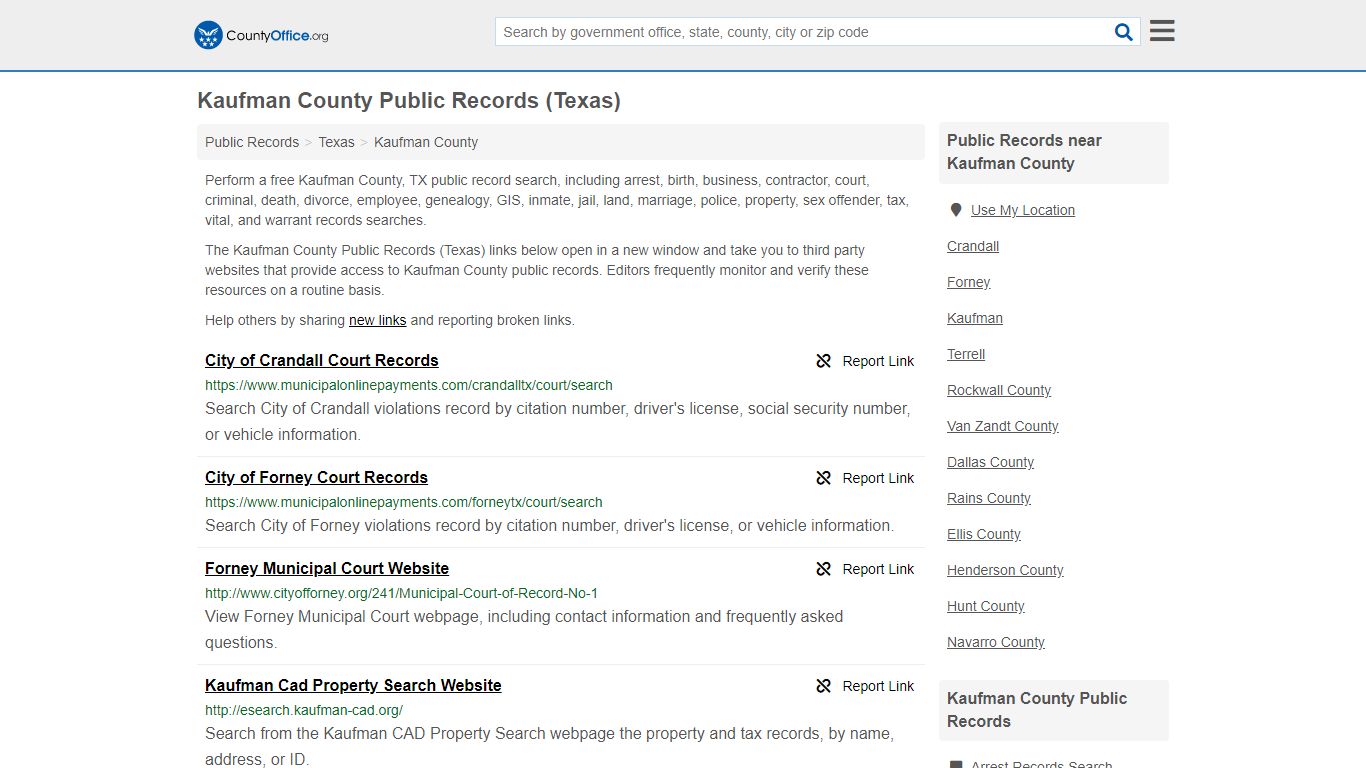Open the crandalltx court search URL
Image resolution: width=1366 pixels, height=768 pixels.
click(x=409, y=385)
